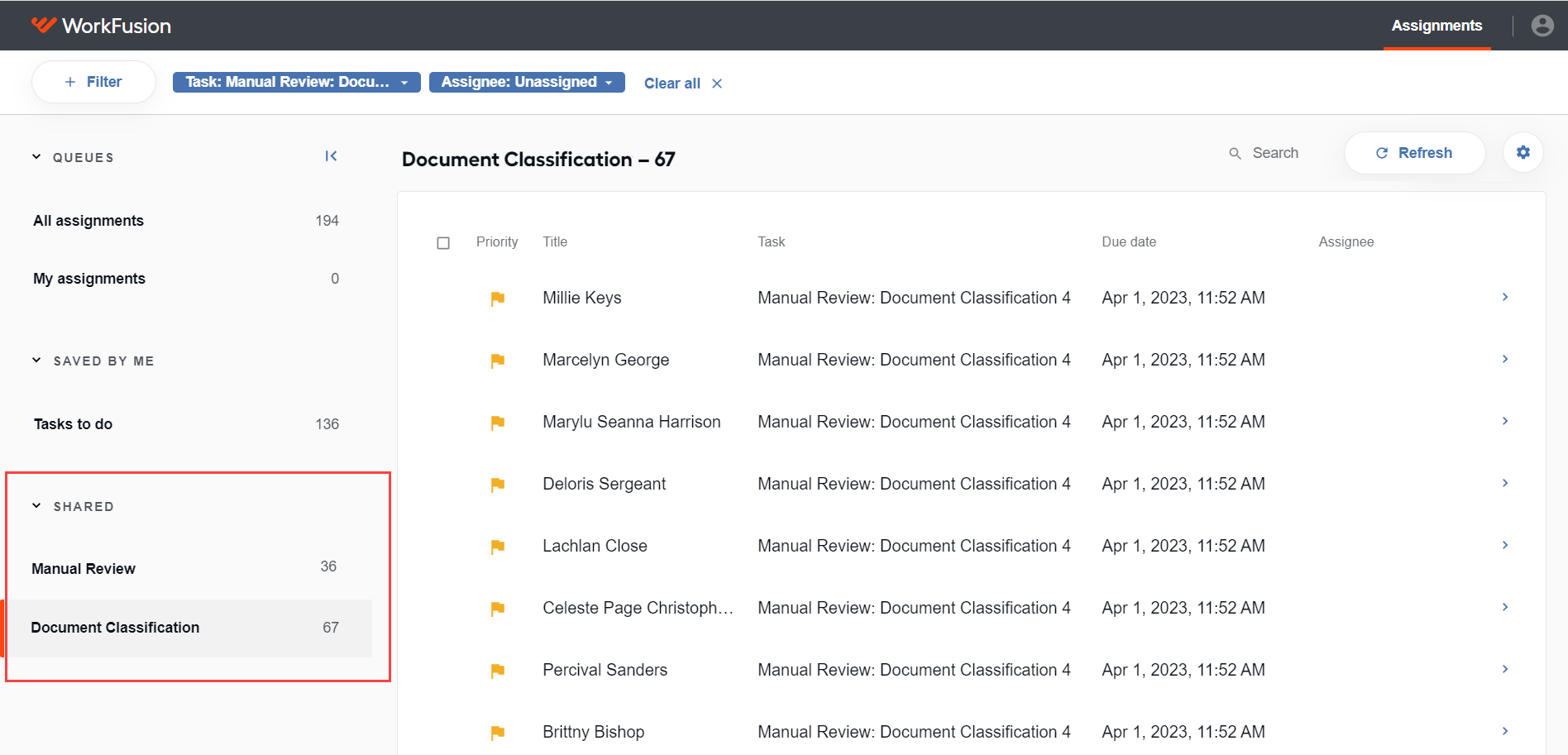
Task: Click the task name in Millie Keys row
Action: 914,298
